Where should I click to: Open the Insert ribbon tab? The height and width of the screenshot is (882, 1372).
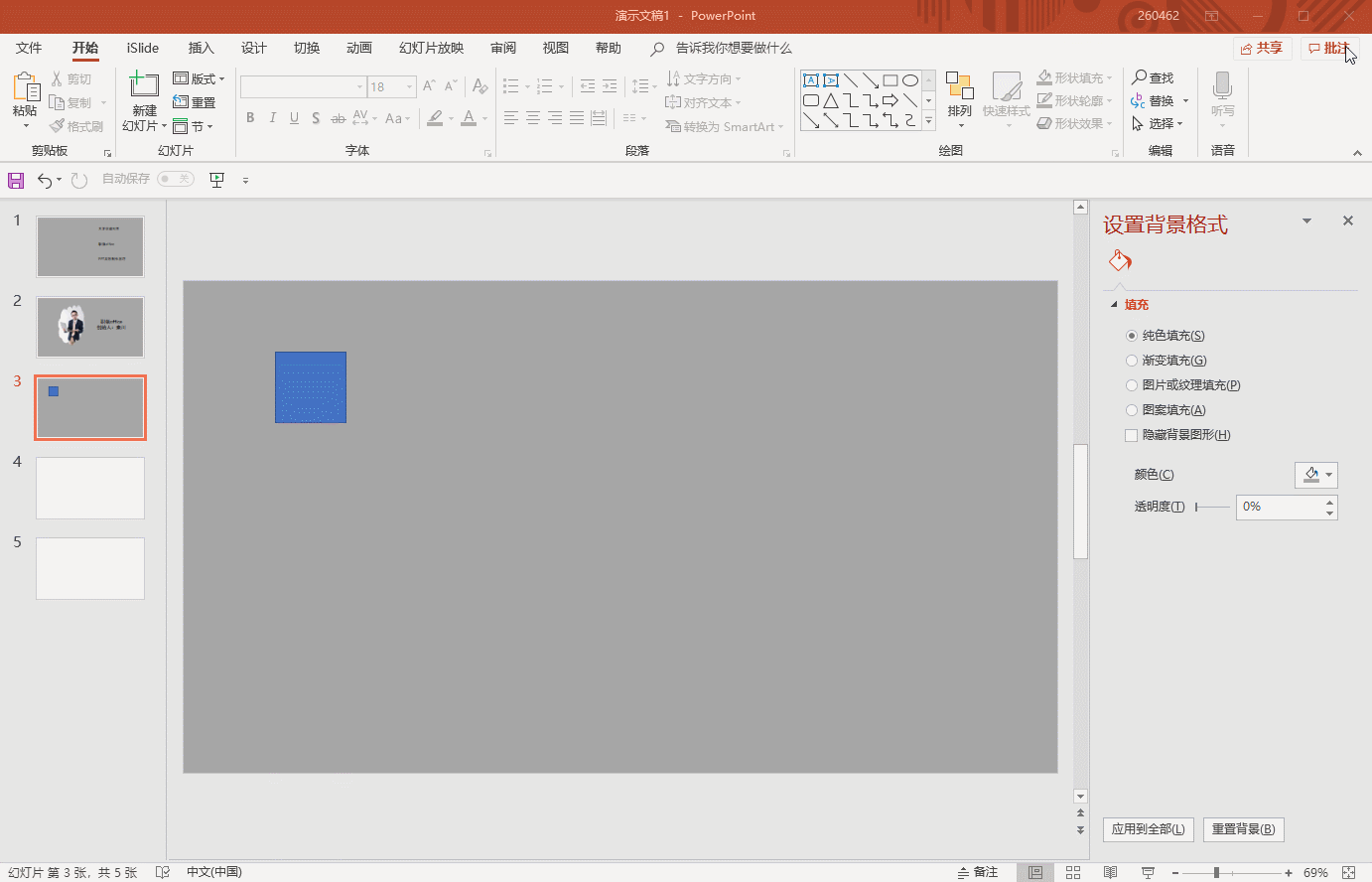click(201, 48)
